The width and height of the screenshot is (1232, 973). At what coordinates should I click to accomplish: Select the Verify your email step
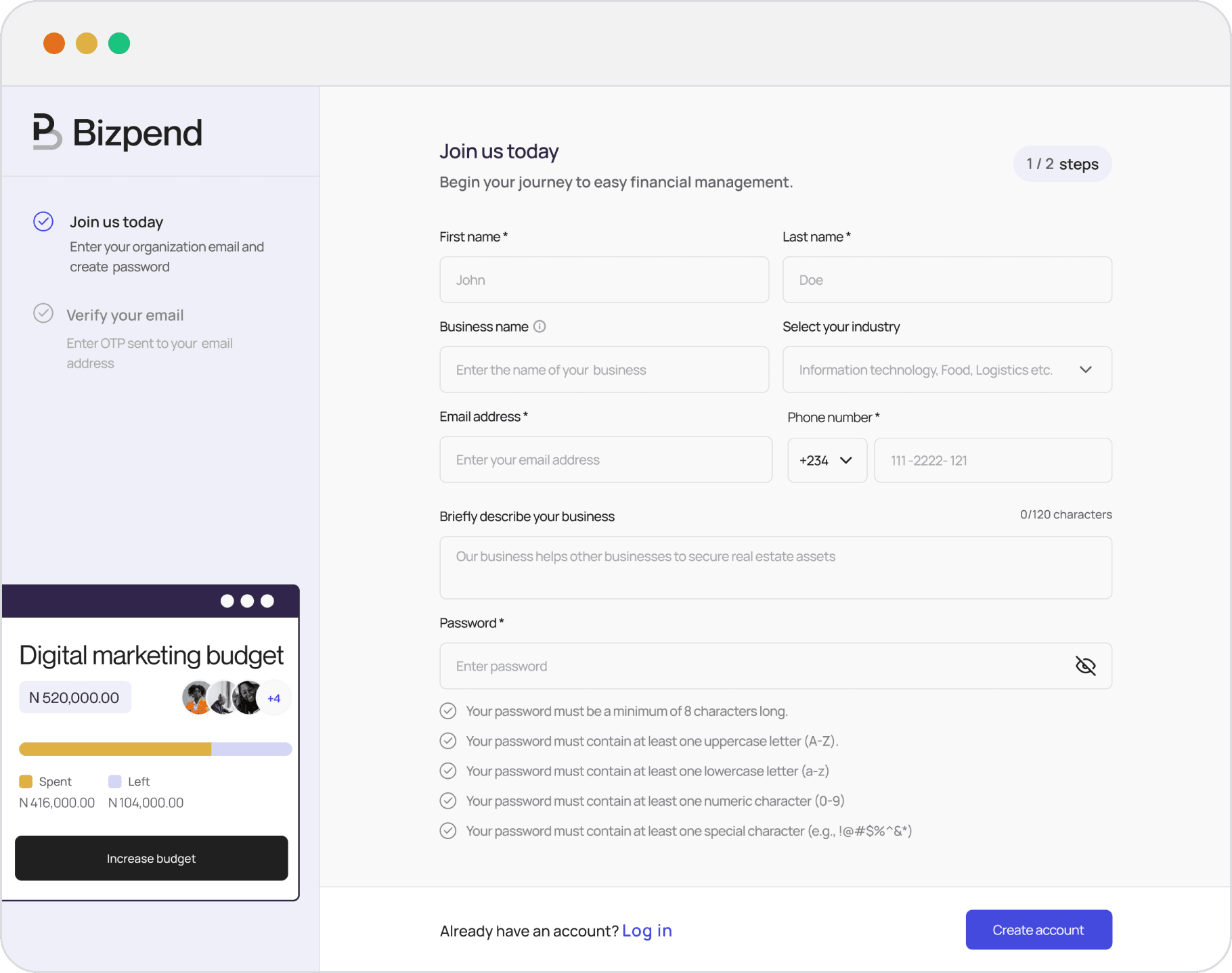[125, 315]
